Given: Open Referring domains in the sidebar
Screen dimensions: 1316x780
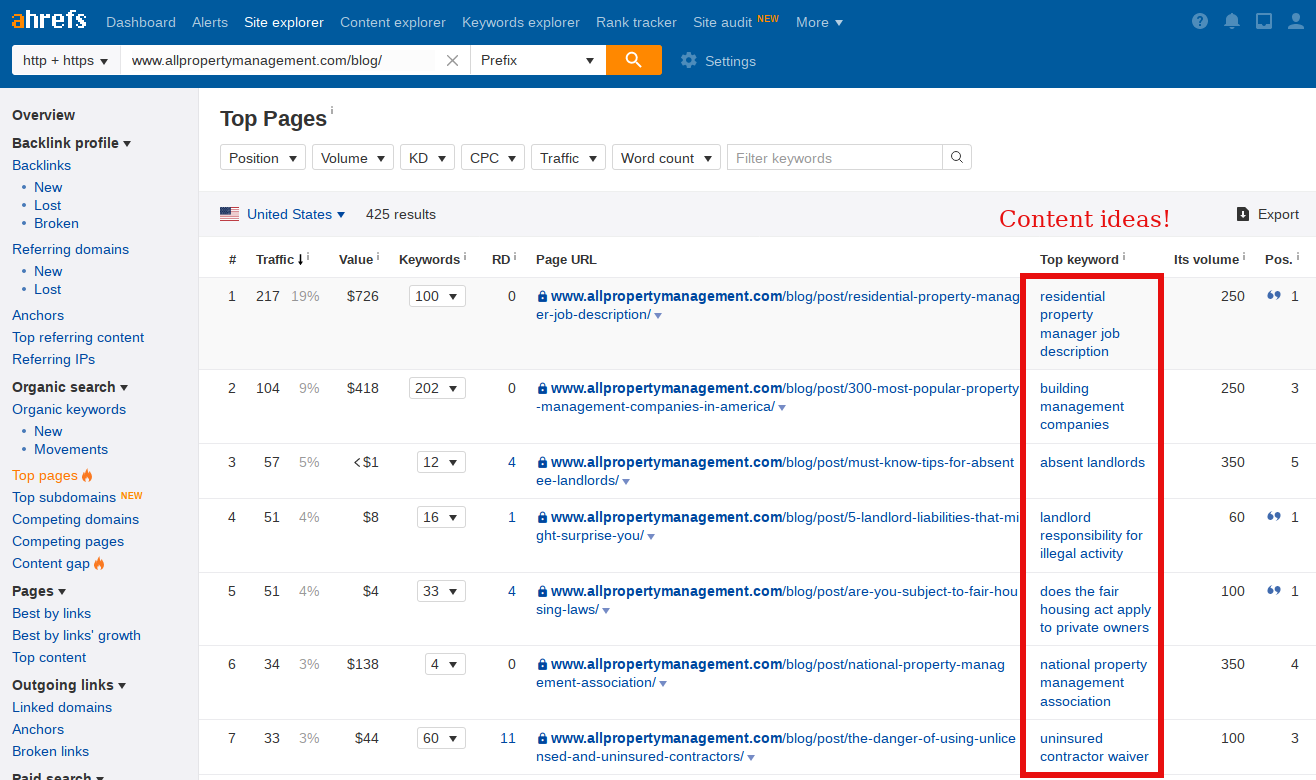Looking at the screenshot, I should [70, 249].
